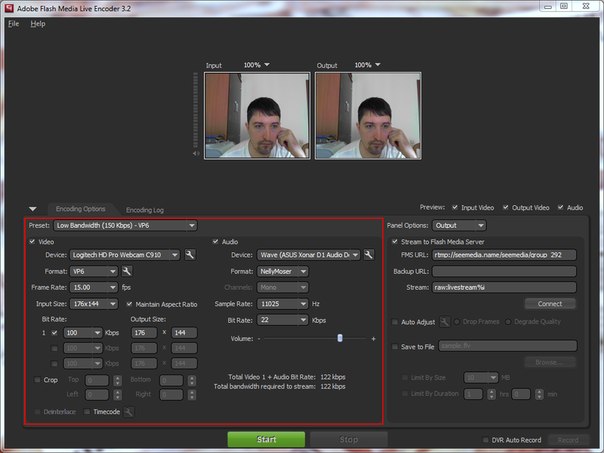The width and height of the screenshot is (604, 453).
Task: Open audio Format NellyMoser dropdown
Action: click(x=282, y=271)
